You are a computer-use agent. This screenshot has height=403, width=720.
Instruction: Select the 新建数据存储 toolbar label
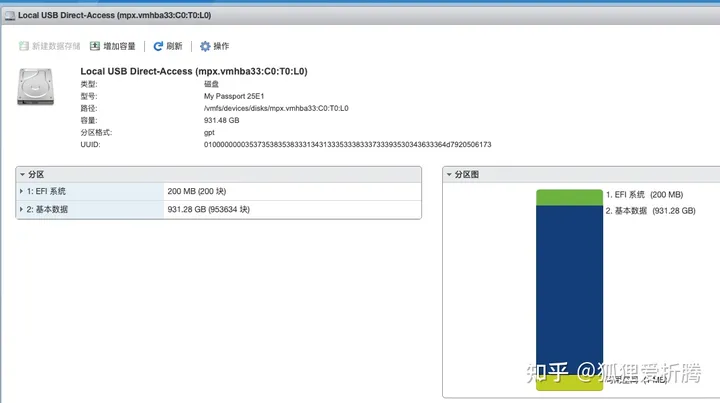pyautogui.click(x=54, y=46)
